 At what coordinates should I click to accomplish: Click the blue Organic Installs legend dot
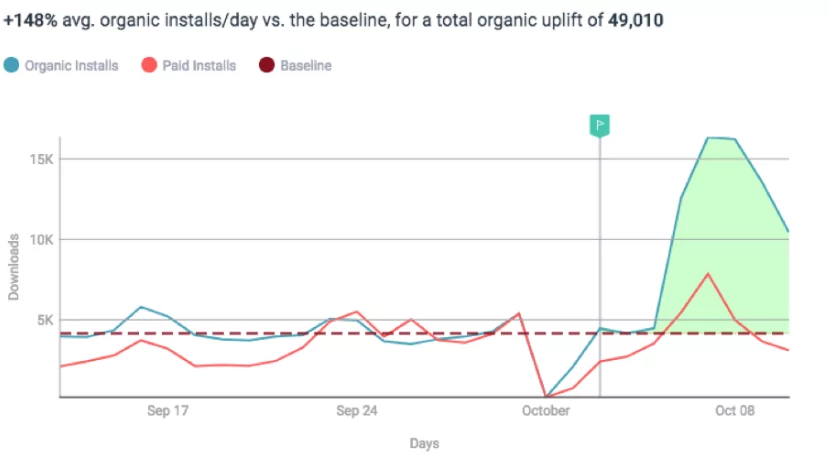coord(12,66)
